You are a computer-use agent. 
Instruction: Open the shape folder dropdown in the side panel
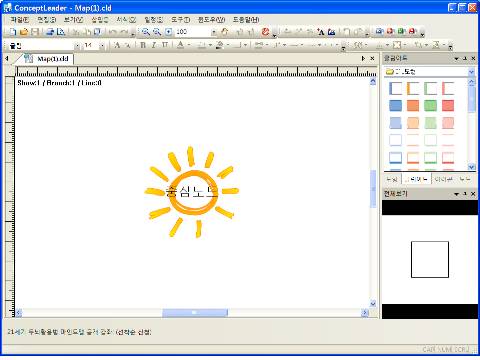[x=471, y=72]
